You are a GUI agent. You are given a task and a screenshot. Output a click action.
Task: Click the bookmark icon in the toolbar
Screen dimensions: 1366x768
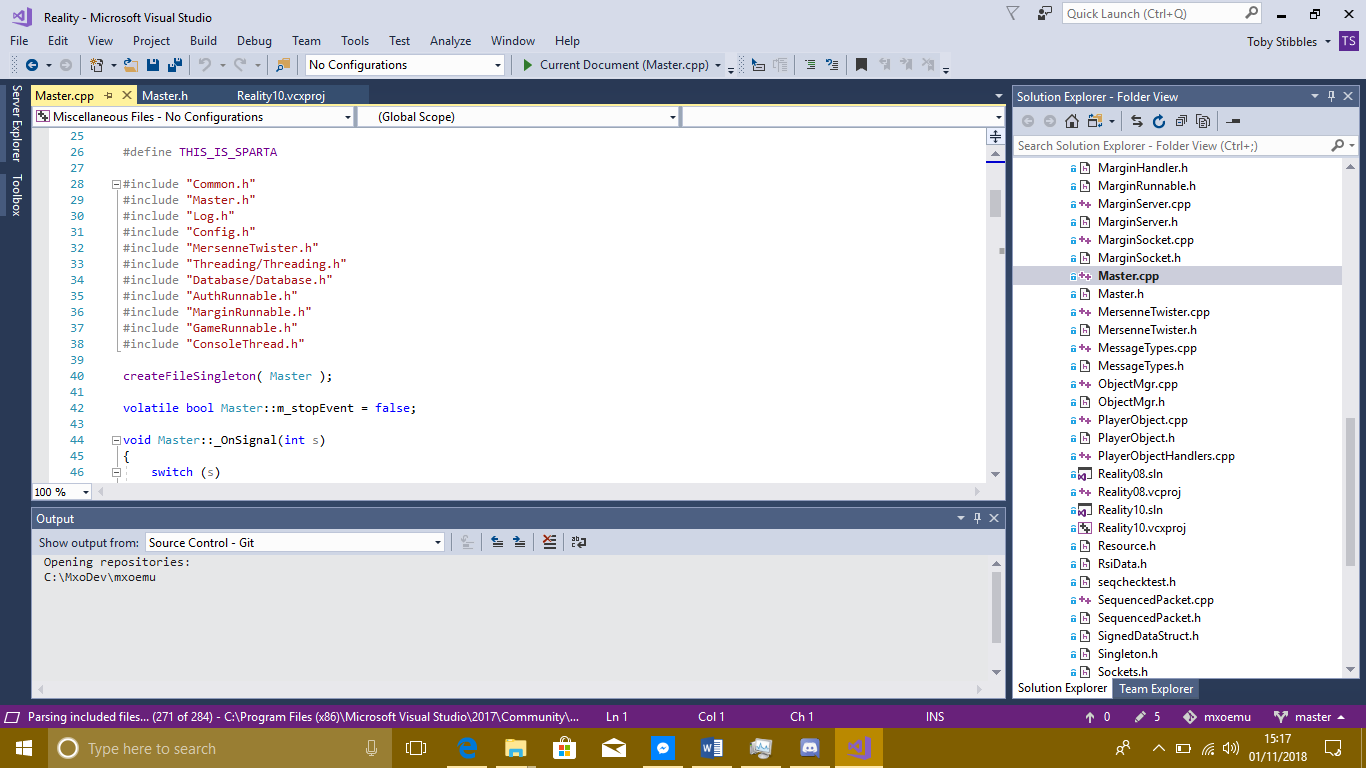(x=861, y=65)
